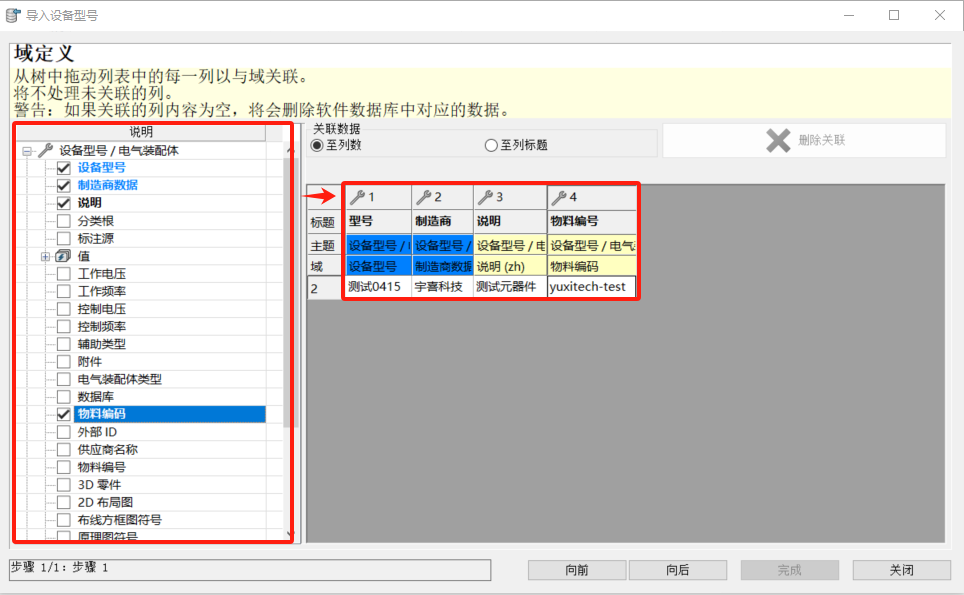Click the wrench icon beside 设备型号 / 电气装配体
This screenshot has height=595, width=964.
[x=44, y=149]
